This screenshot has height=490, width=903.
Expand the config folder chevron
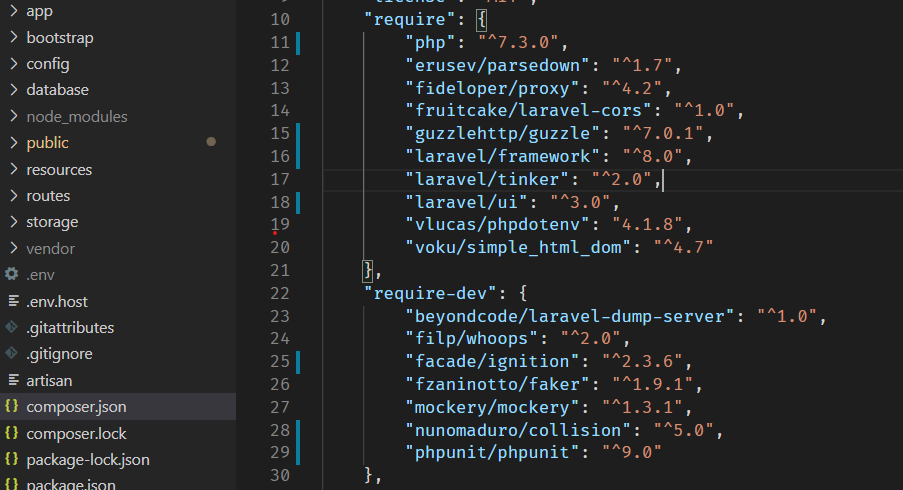pos(14,63)
